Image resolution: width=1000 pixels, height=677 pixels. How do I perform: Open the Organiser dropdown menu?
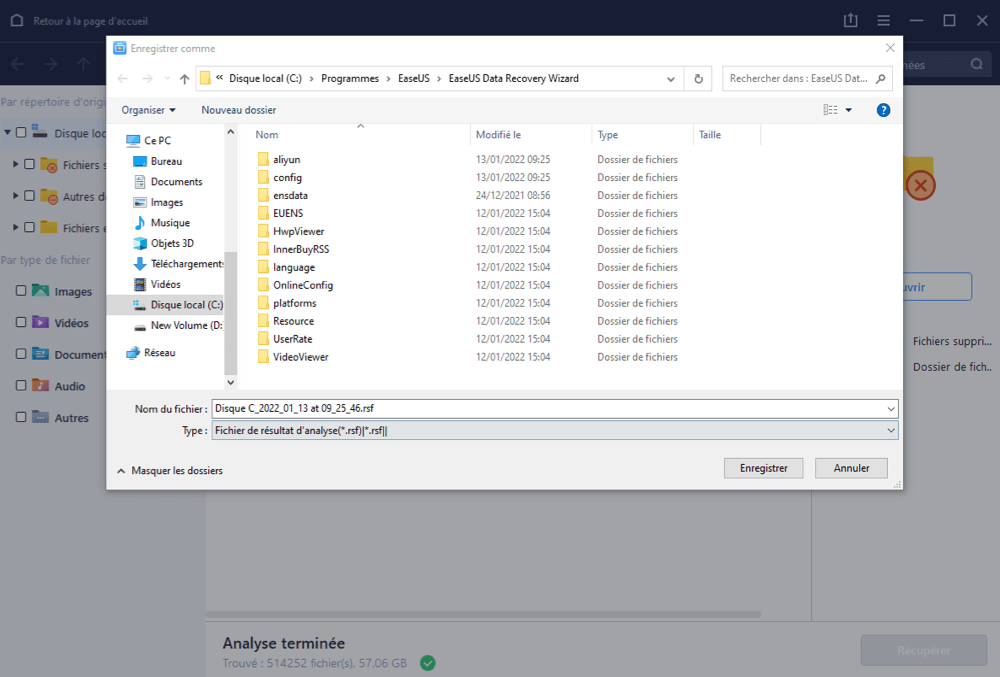[149, 110]
